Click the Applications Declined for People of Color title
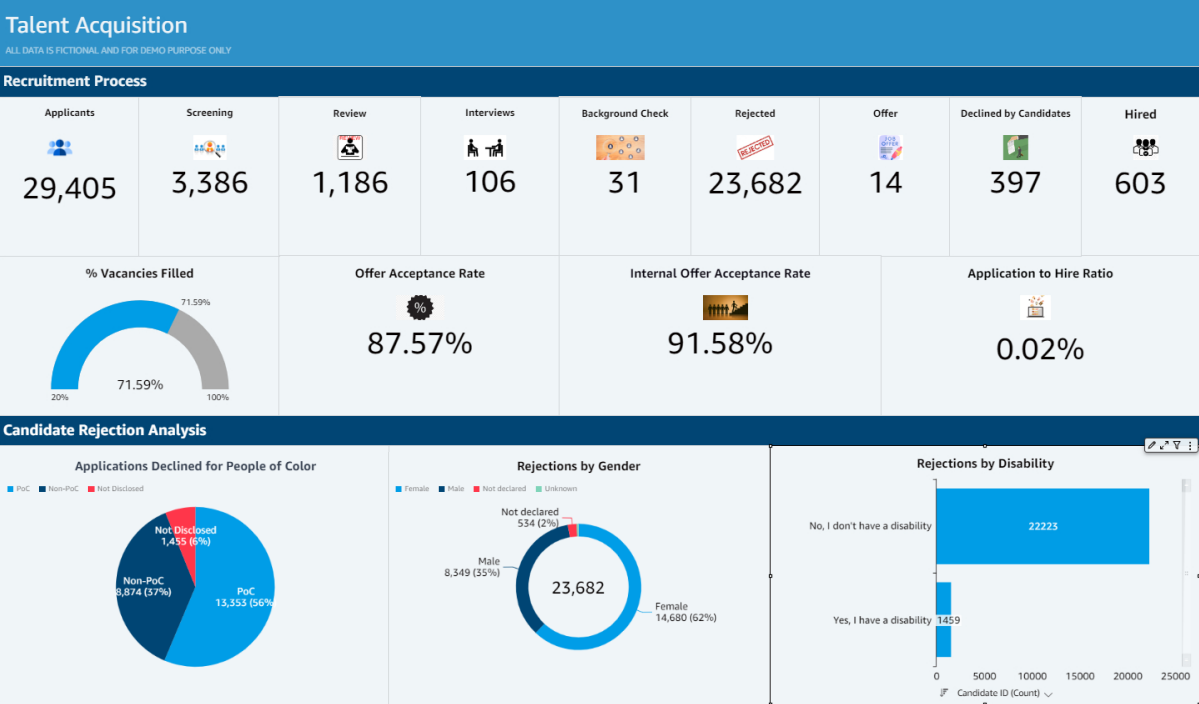The image size is (1199, 704). tap(195, 466)
